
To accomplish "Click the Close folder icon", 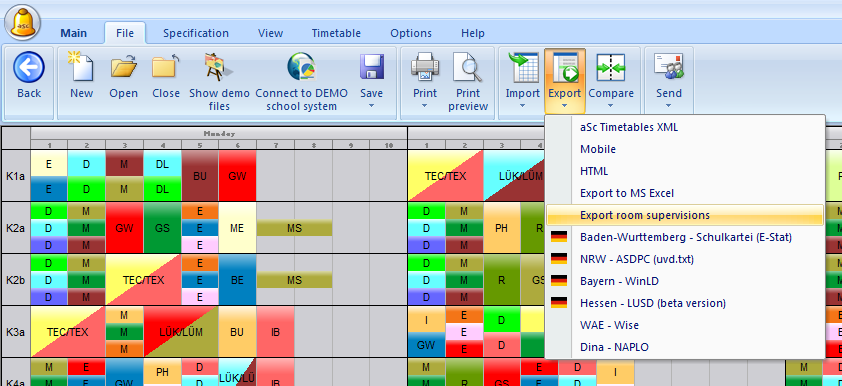I will point(165,66).
